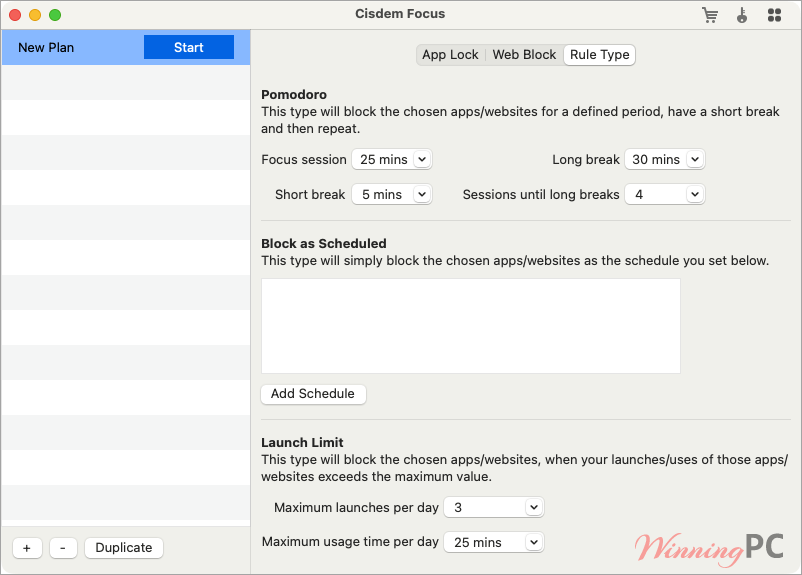802x575 pixels.
Task: Open Sessions until long breaks dropdown
Action: point(665,194)
